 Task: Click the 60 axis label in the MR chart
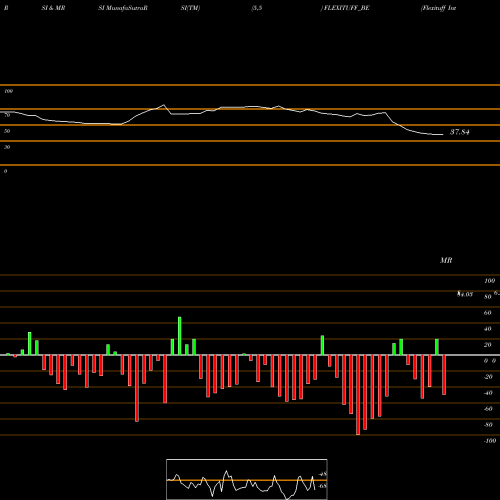pyautogui.click(x=487, y=313)
